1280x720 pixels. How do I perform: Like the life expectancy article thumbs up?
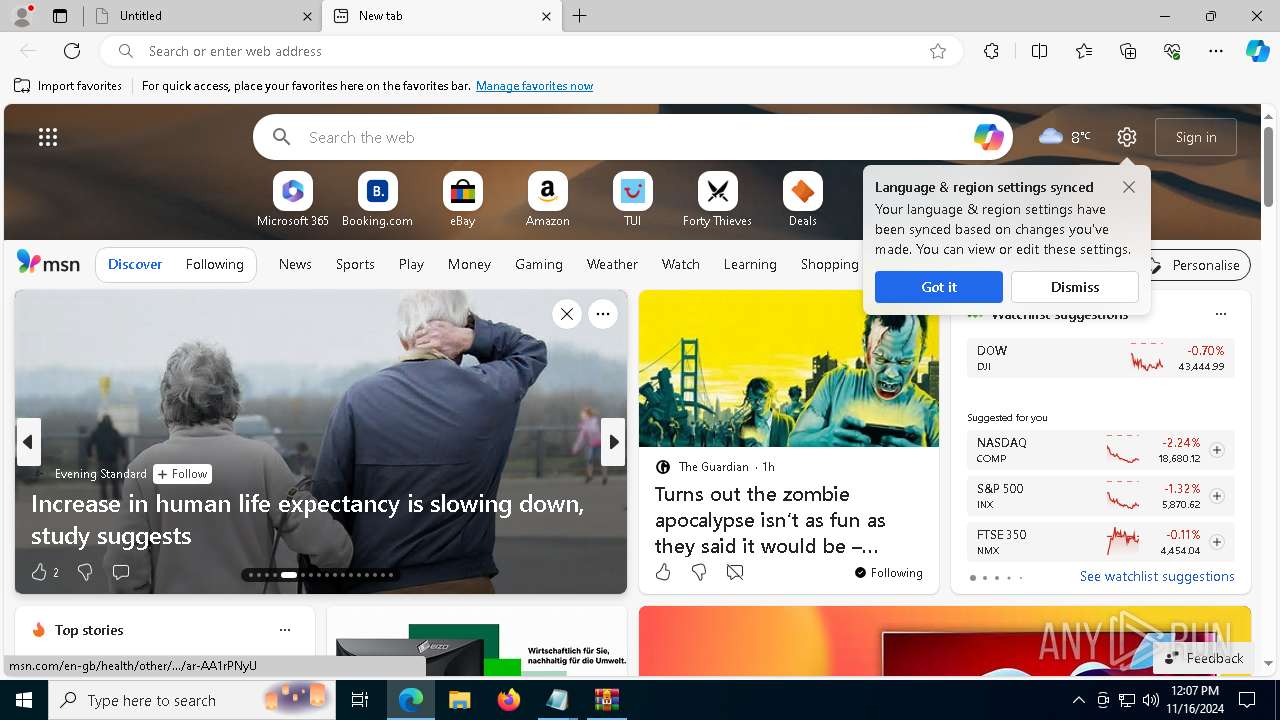coord(39,572)
